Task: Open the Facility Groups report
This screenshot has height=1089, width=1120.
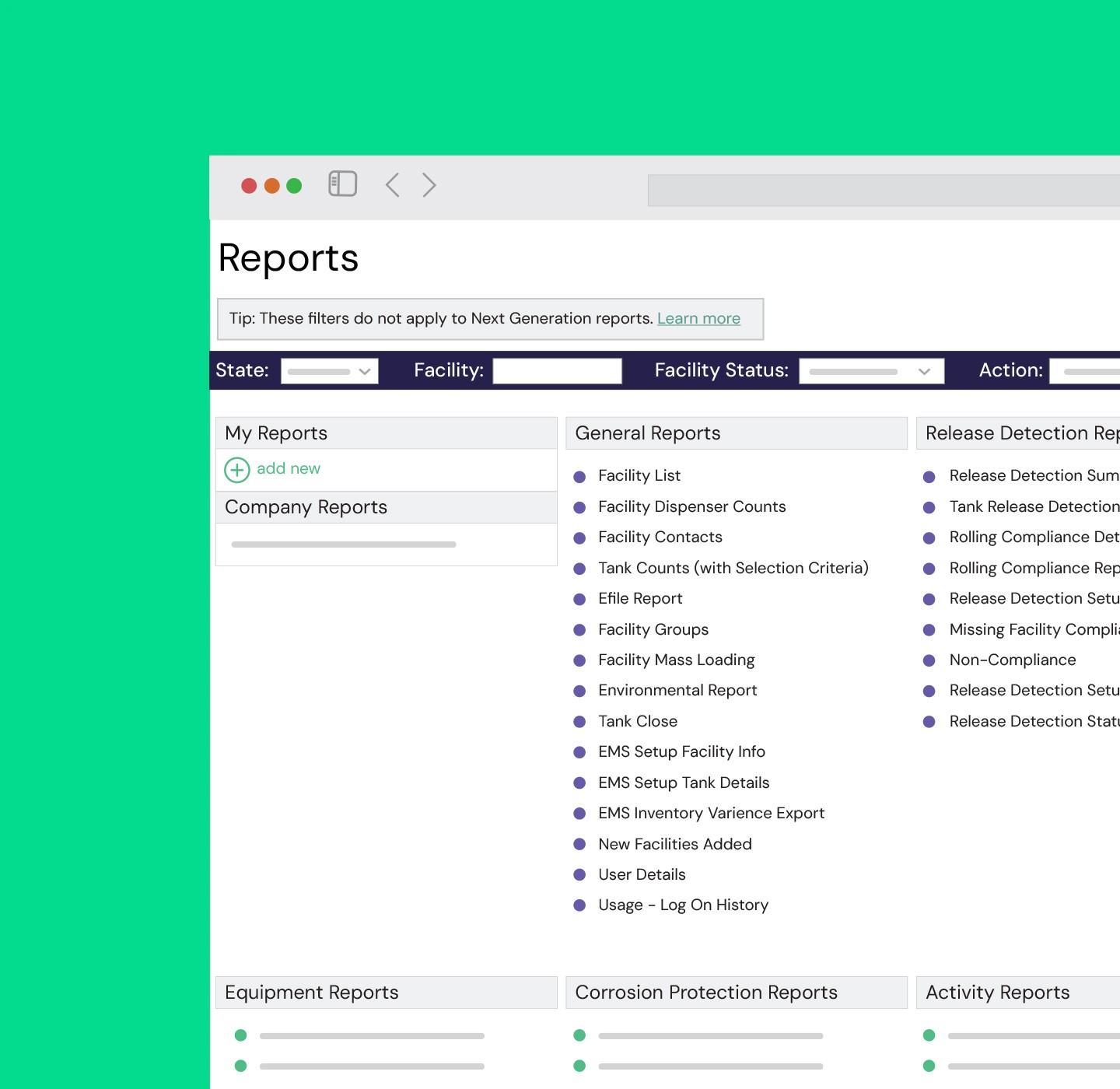Action: pos(653,629)
